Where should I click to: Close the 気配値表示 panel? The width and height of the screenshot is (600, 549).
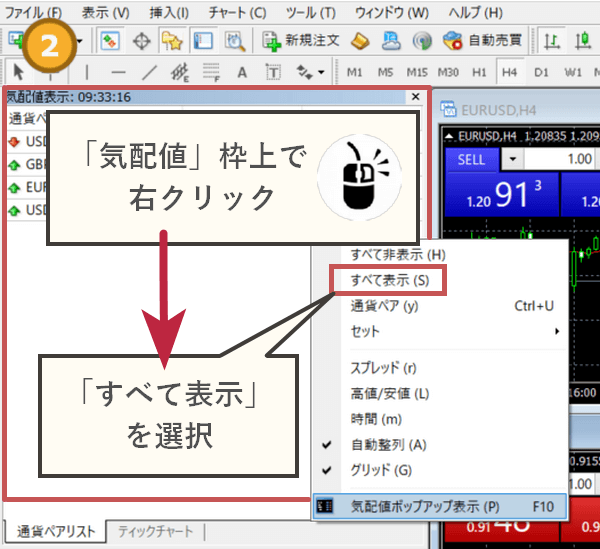coord(416,97)
